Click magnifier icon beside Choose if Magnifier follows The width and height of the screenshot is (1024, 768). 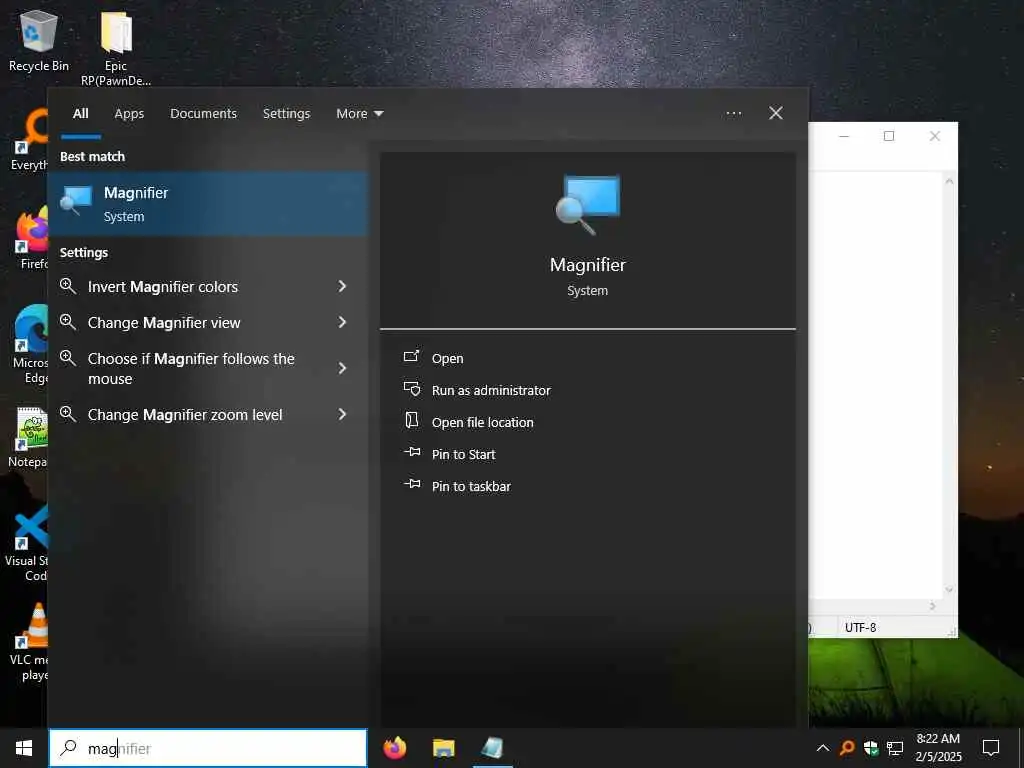[x=68, y=358]
